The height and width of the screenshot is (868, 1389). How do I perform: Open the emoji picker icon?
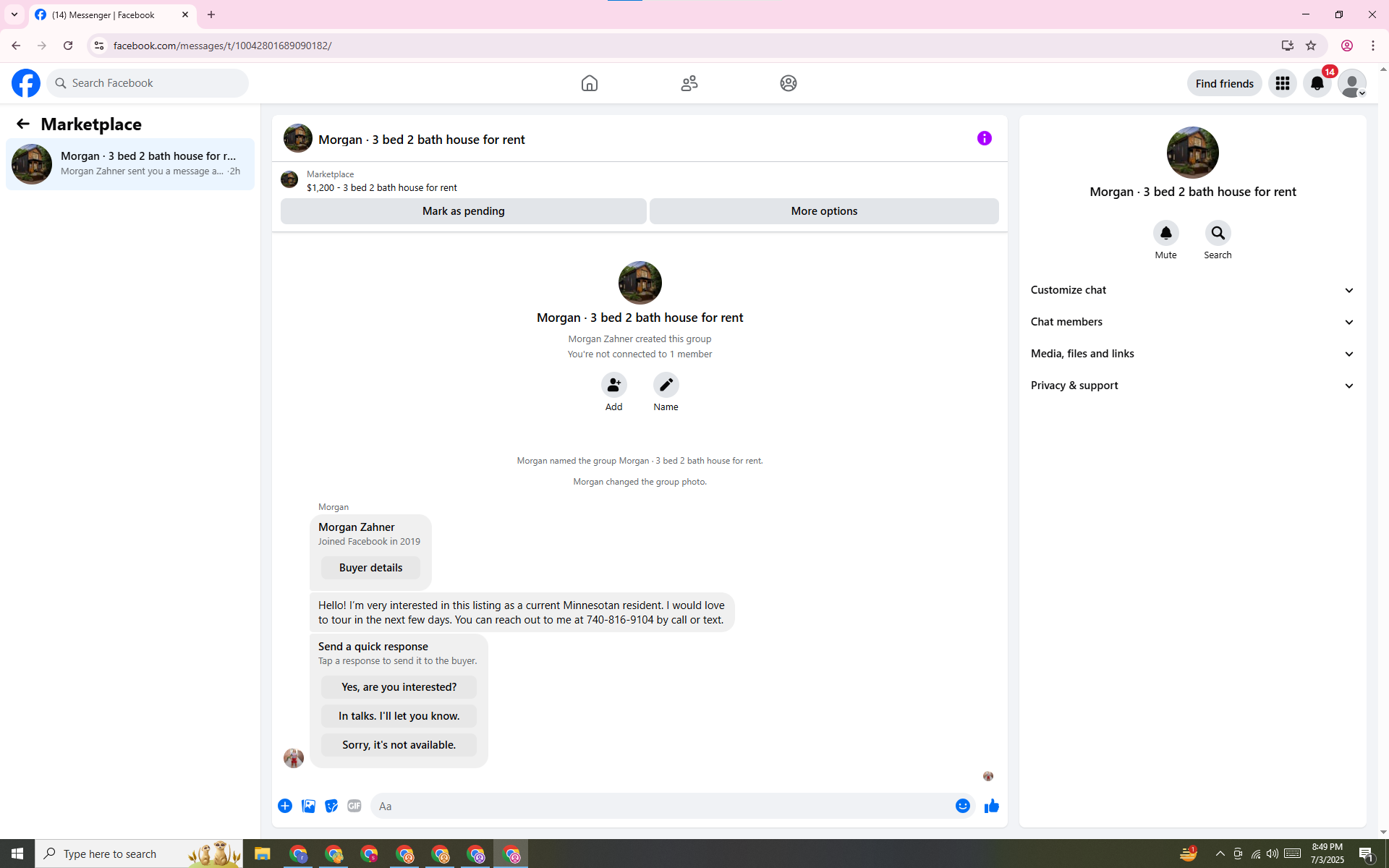click(x=962, y=806)
